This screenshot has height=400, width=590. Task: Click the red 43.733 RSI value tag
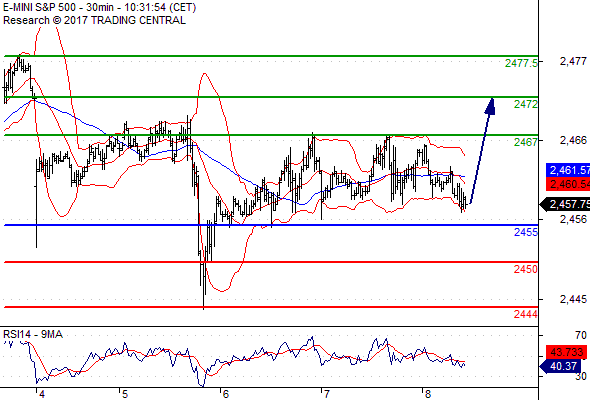click(566, 352)
